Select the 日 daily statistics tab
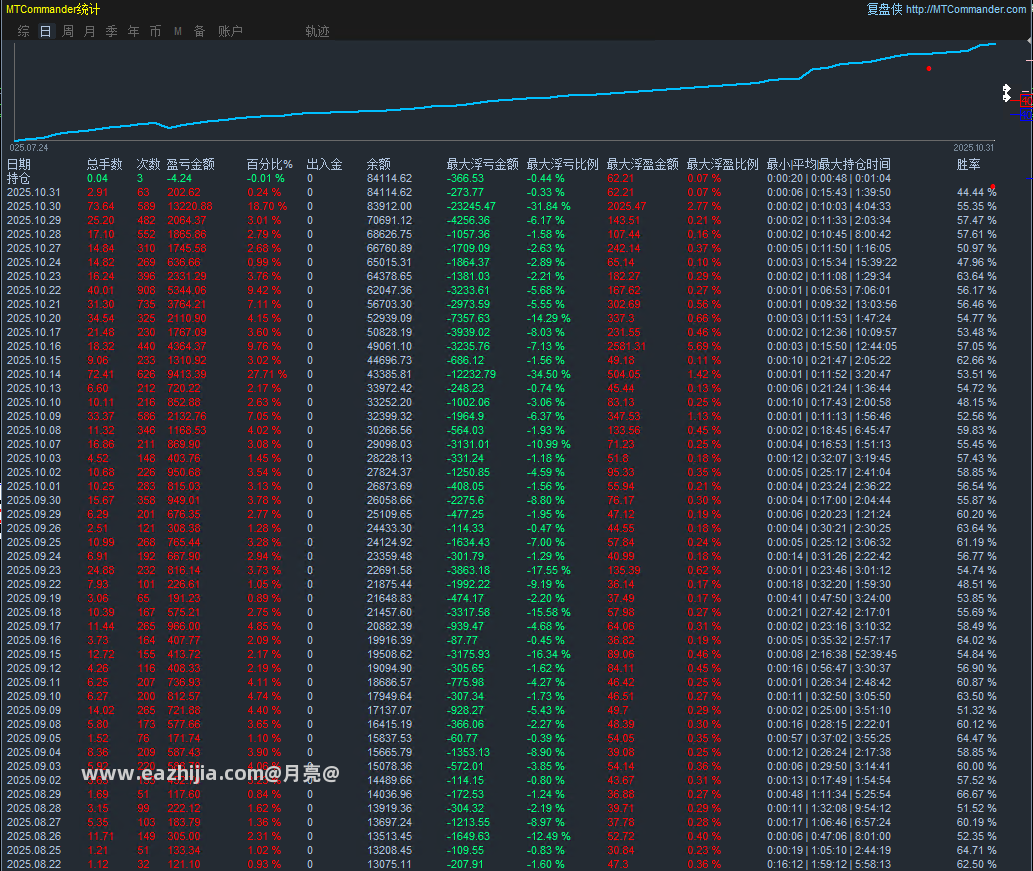Screen dimensions: 1033x871 [45, 31]
